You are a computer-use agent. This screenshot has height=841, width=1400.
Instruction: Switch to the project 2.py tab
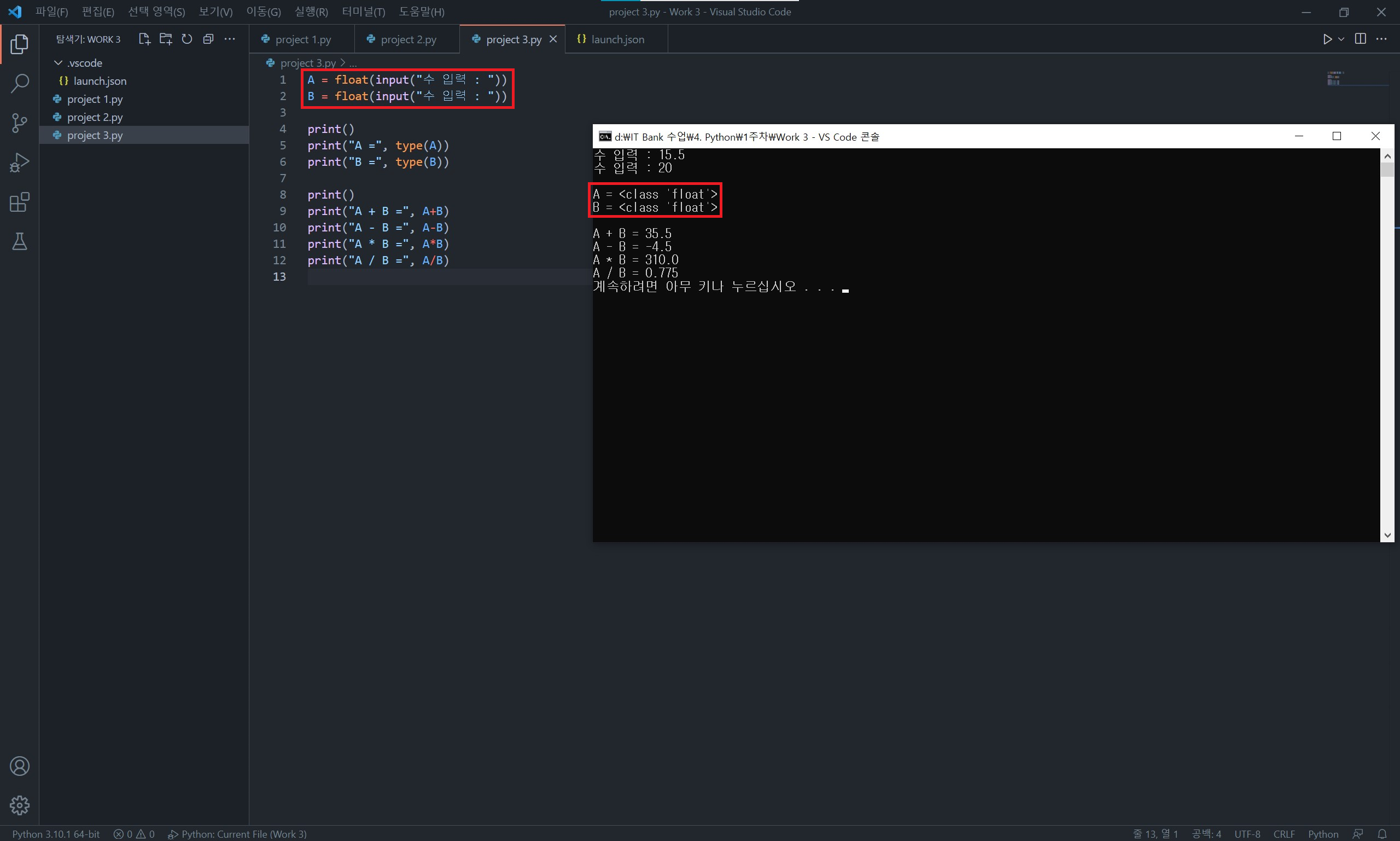[408, 39]
